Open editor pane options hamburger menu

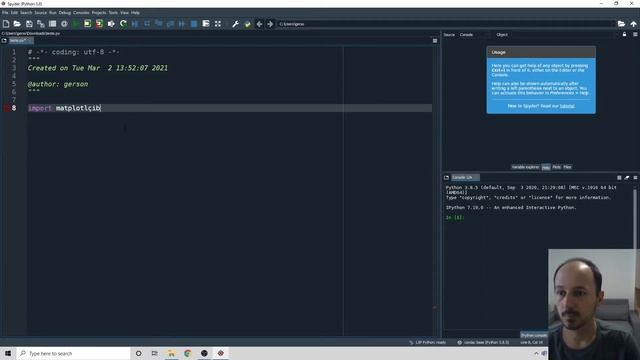click(435, 41)
